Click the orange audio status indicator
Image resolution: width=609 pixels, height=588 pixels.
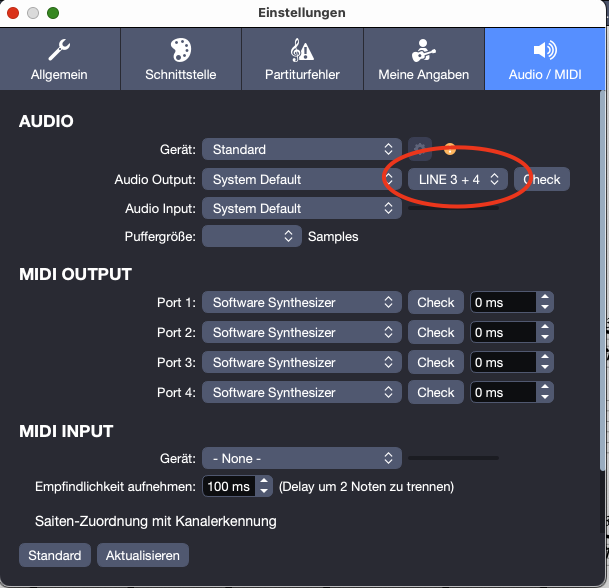point(450,149)
